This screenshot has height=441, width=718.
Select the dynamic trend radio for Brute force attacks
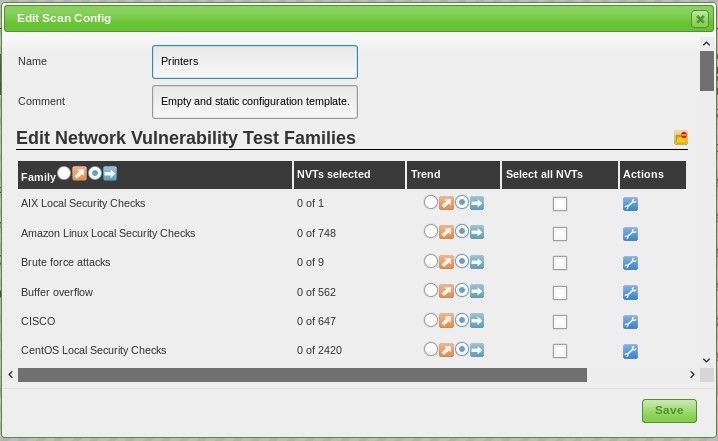(430, 261)
